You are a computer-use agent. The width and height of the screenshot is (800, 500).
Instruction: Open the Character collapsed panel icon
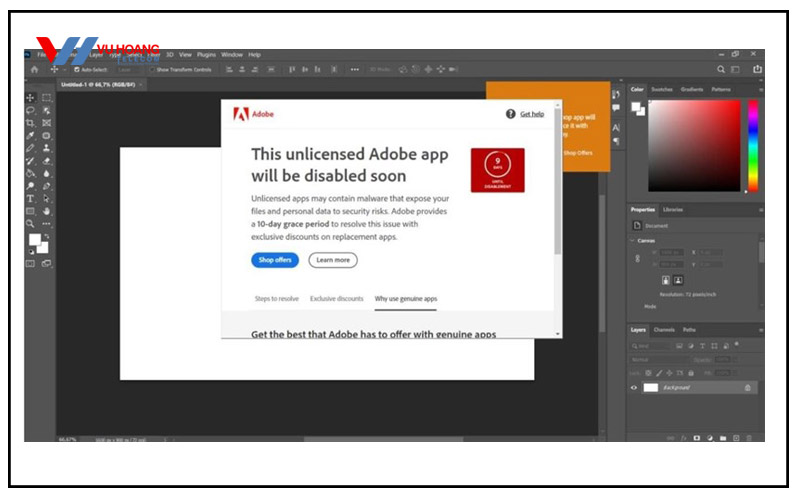[616, 128]
